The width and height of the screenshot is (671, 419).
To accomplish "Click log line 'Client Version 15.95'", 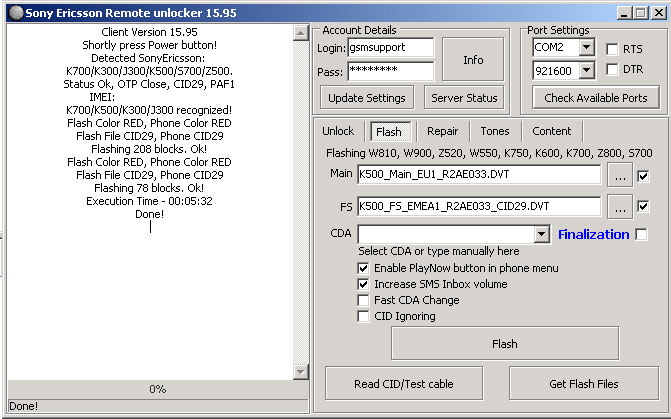I will (149, 32).
